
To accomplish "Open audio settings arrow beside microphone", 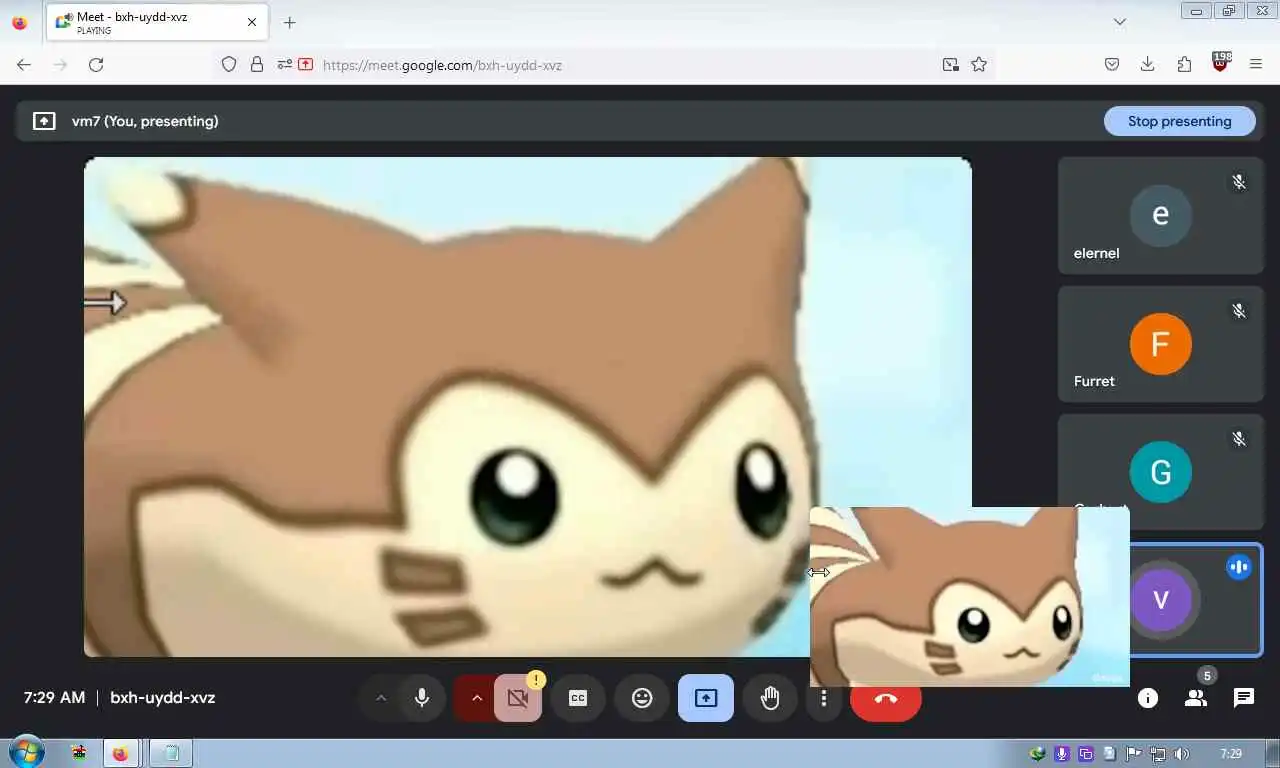I will 381,698.
